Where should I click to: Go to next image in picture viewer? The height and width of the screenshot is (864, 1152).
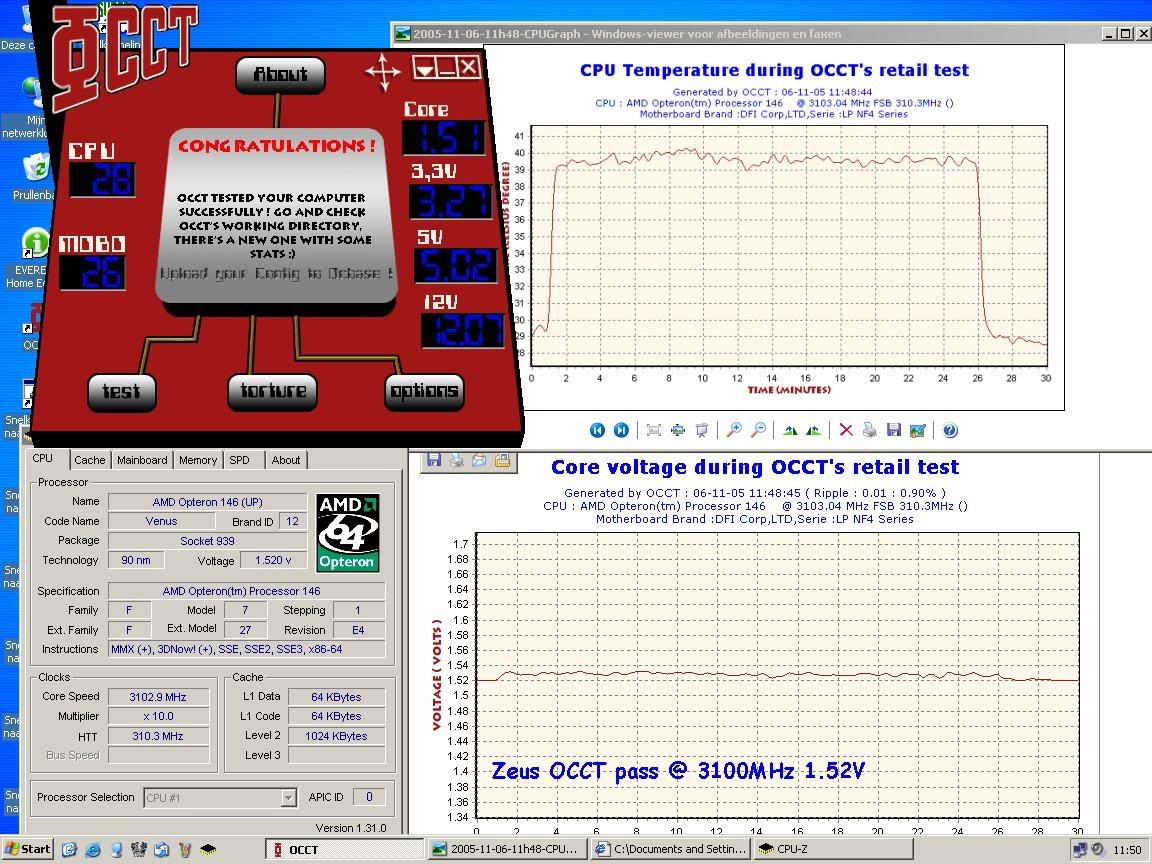pyautogui.click(x=622, y=431)
